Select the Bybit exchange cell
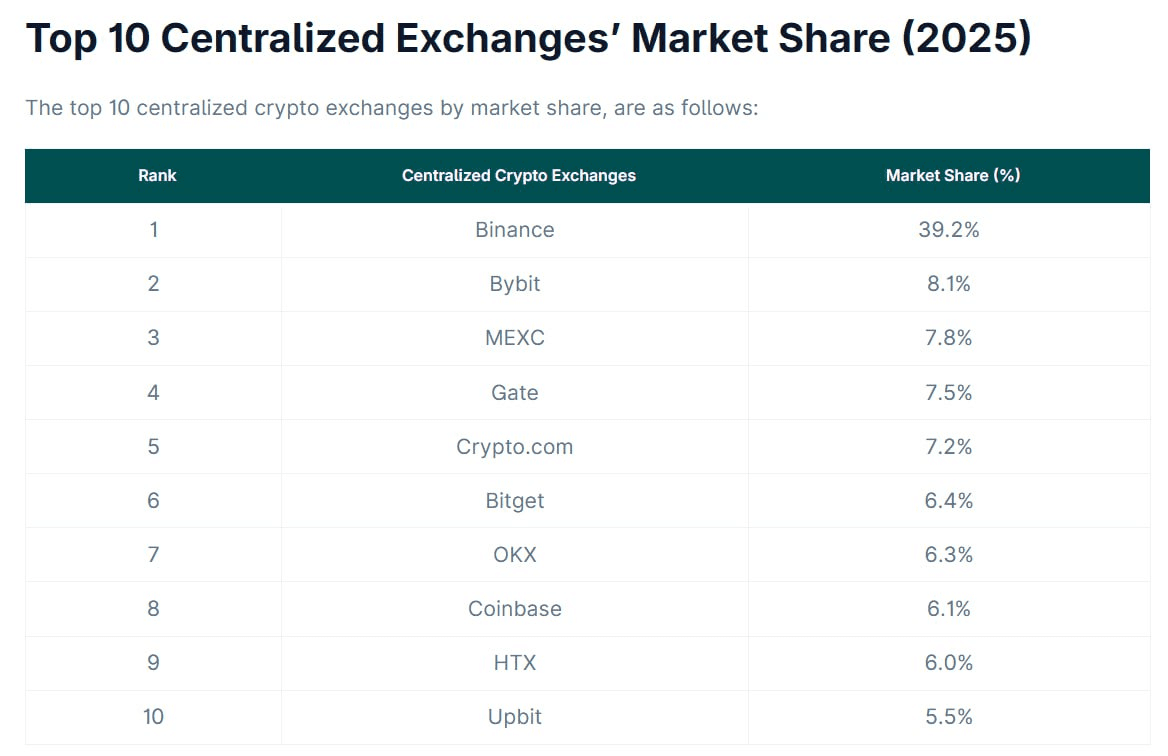The height and width of the screenshot is (756, 1168). pos(514,284)
